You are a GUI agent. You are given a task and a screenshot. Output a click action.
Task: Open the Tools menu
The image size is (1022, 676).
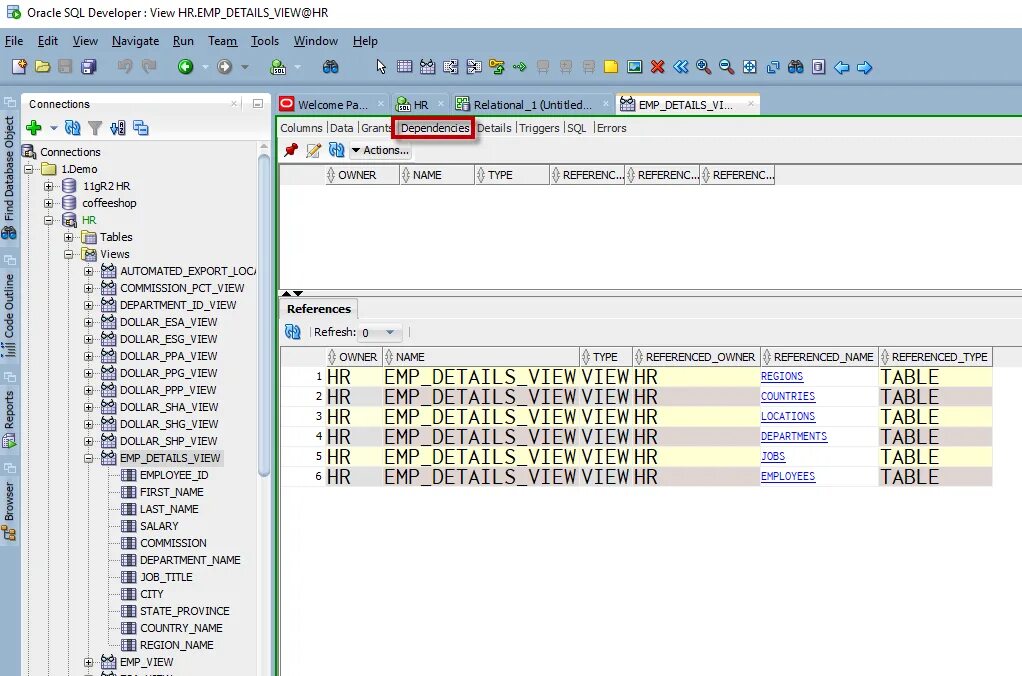coord(265,40)
